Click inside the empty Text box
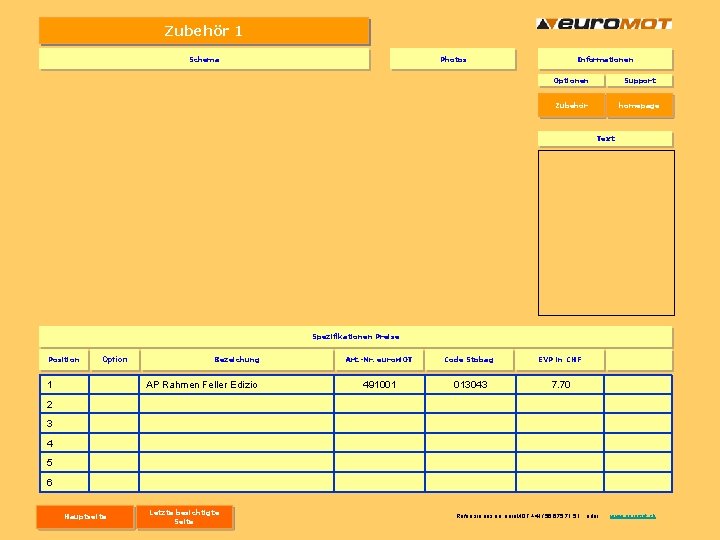Viewport: 720px width, 540px height. (x=606, y=233)
